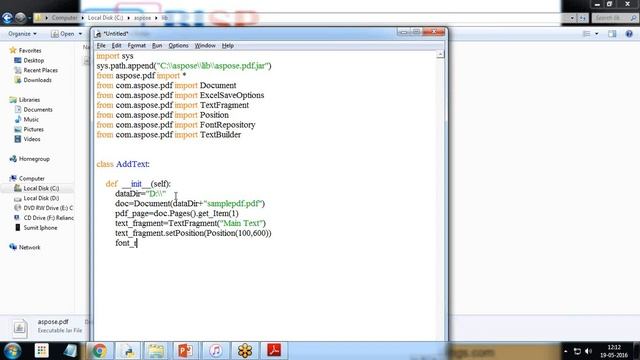640x360 pixels.
Task: Select Local Disk (C:) drive
Action: point(41,188)
